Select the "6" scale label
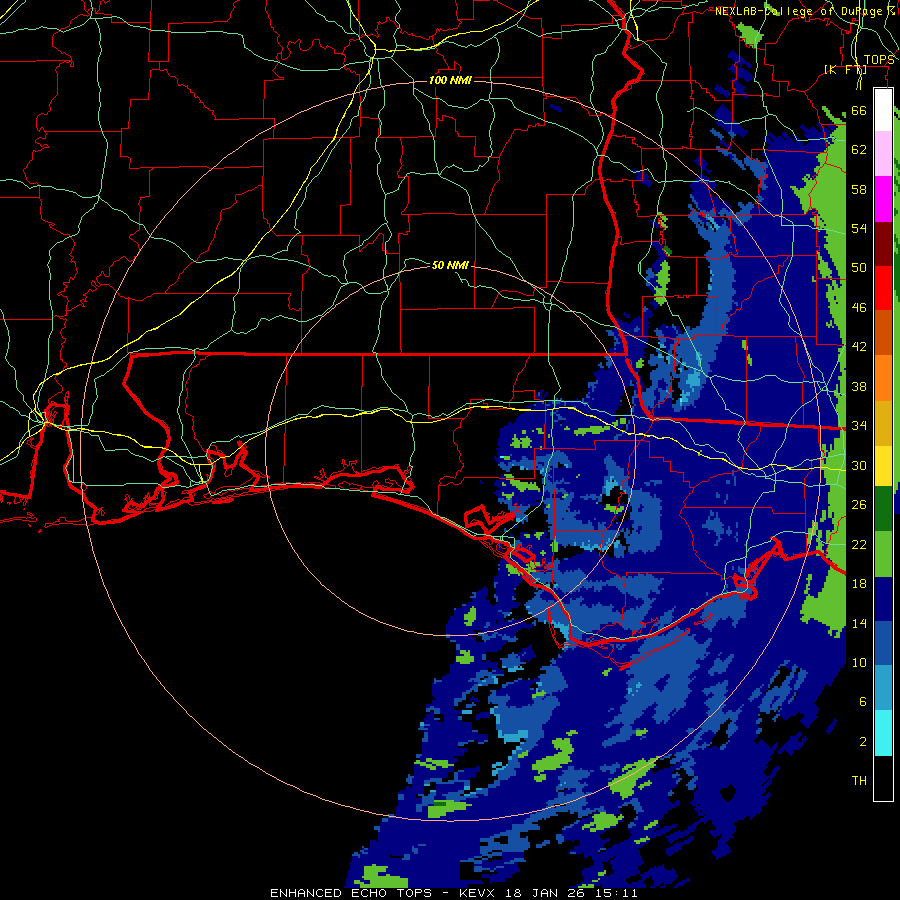This screenshot has width=900, height=900. [862, 702]
